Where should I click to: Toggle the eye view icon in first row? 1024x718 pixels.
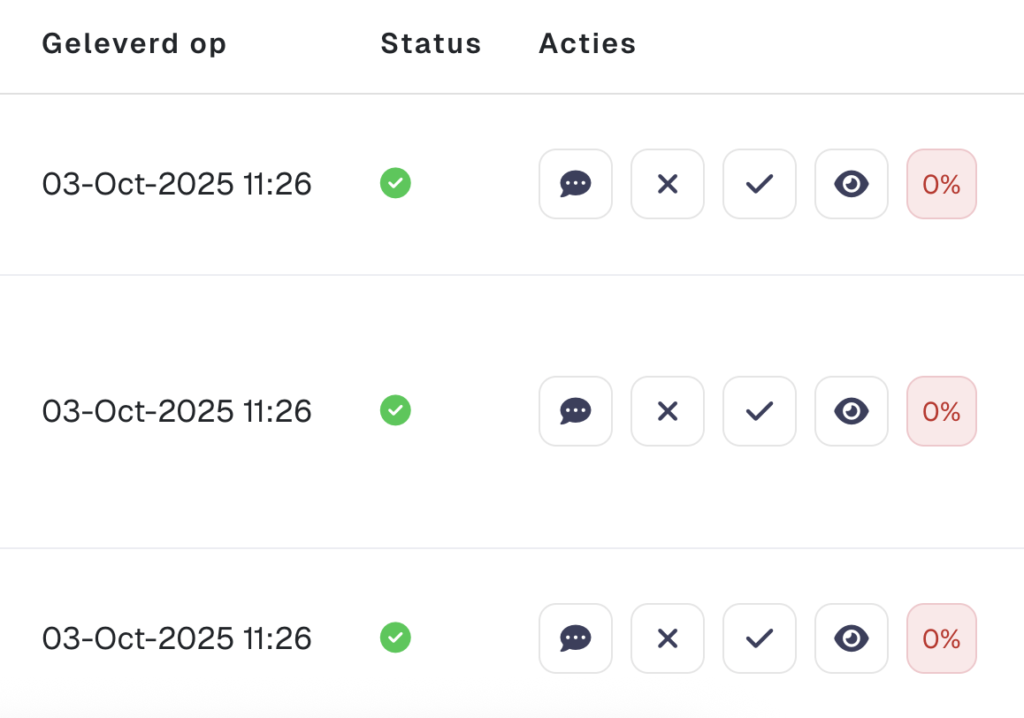pyautogui.click(x=851, y=184)
